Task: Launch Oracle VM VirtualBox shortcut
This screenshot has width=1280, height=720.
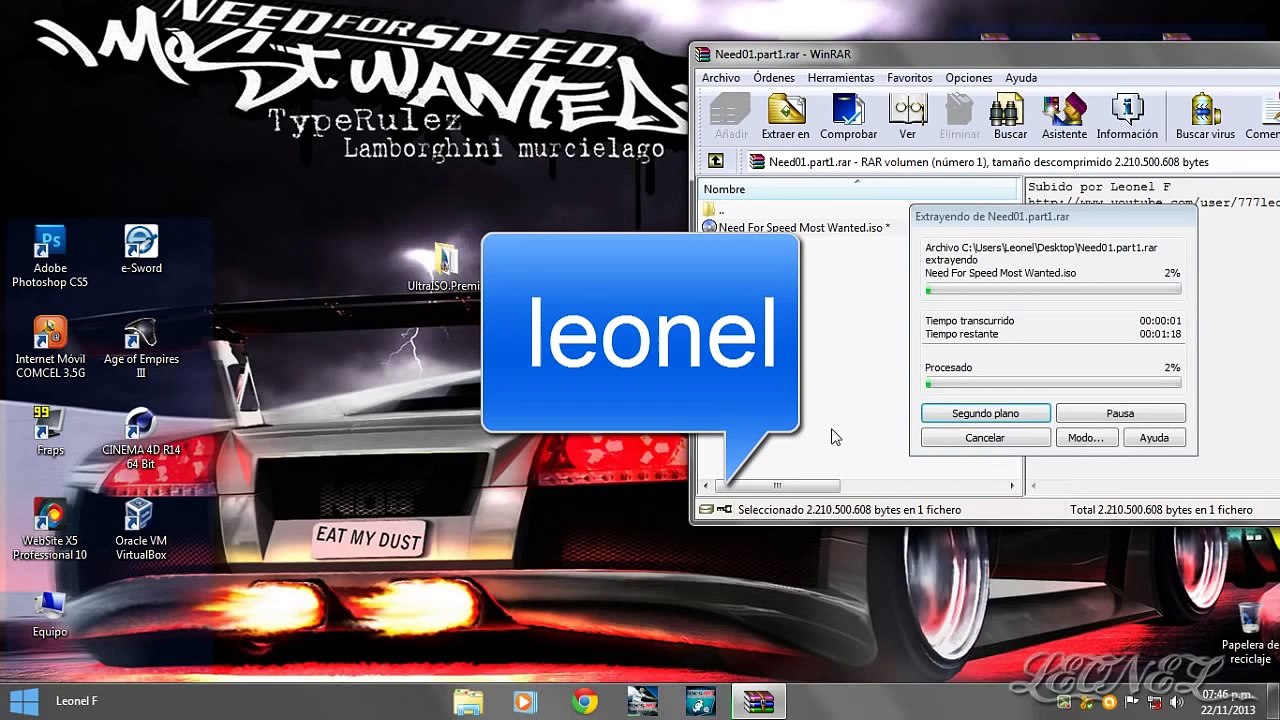Action: point(141,530)
